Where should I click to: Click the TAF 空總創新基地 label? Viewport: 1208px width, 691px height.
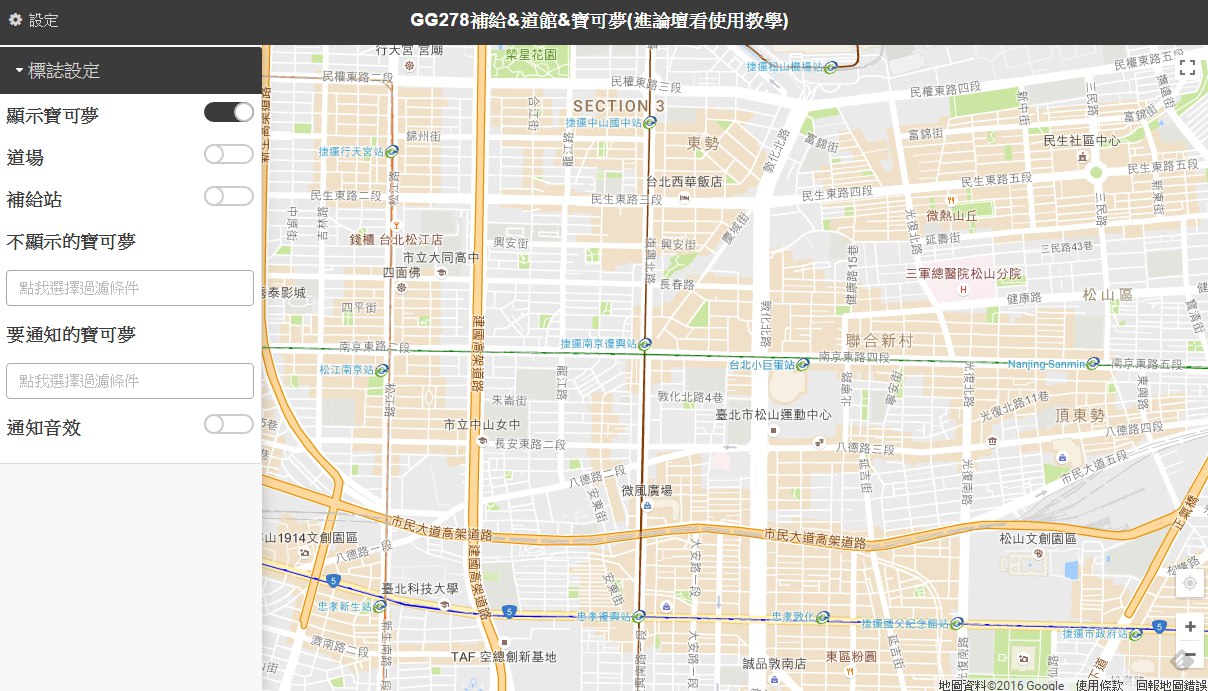click(x=503, y=657)
